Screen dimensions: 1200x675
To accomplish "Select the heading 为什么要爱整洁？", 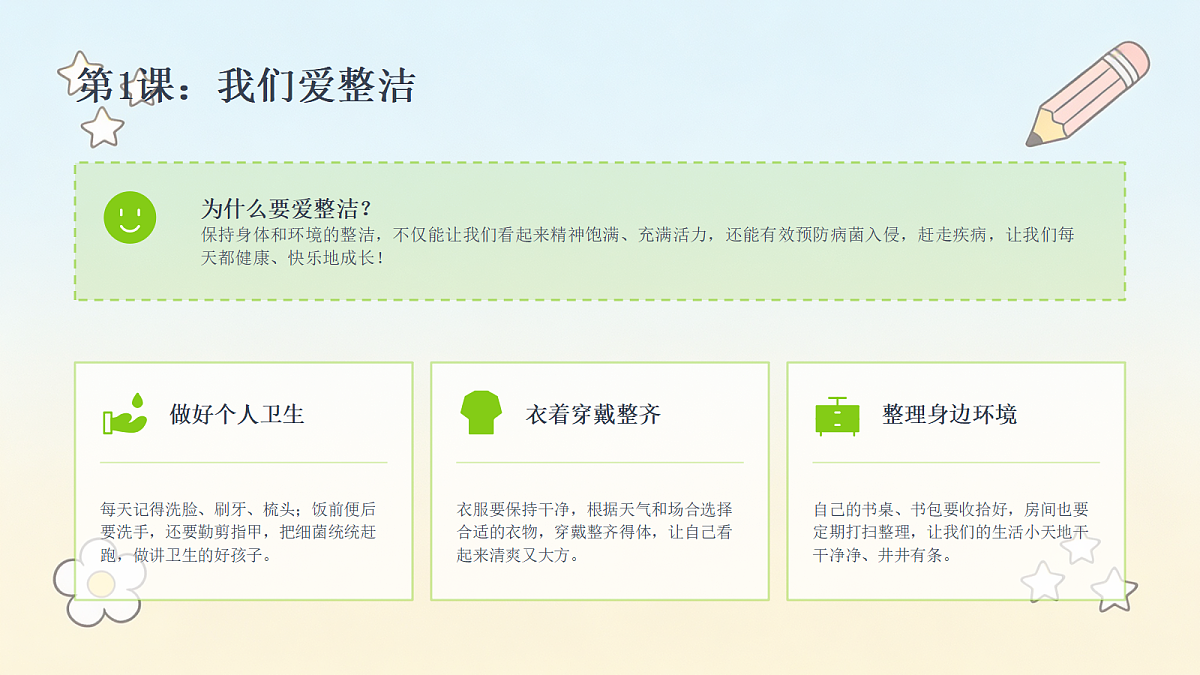I will (x=288, y=209).
